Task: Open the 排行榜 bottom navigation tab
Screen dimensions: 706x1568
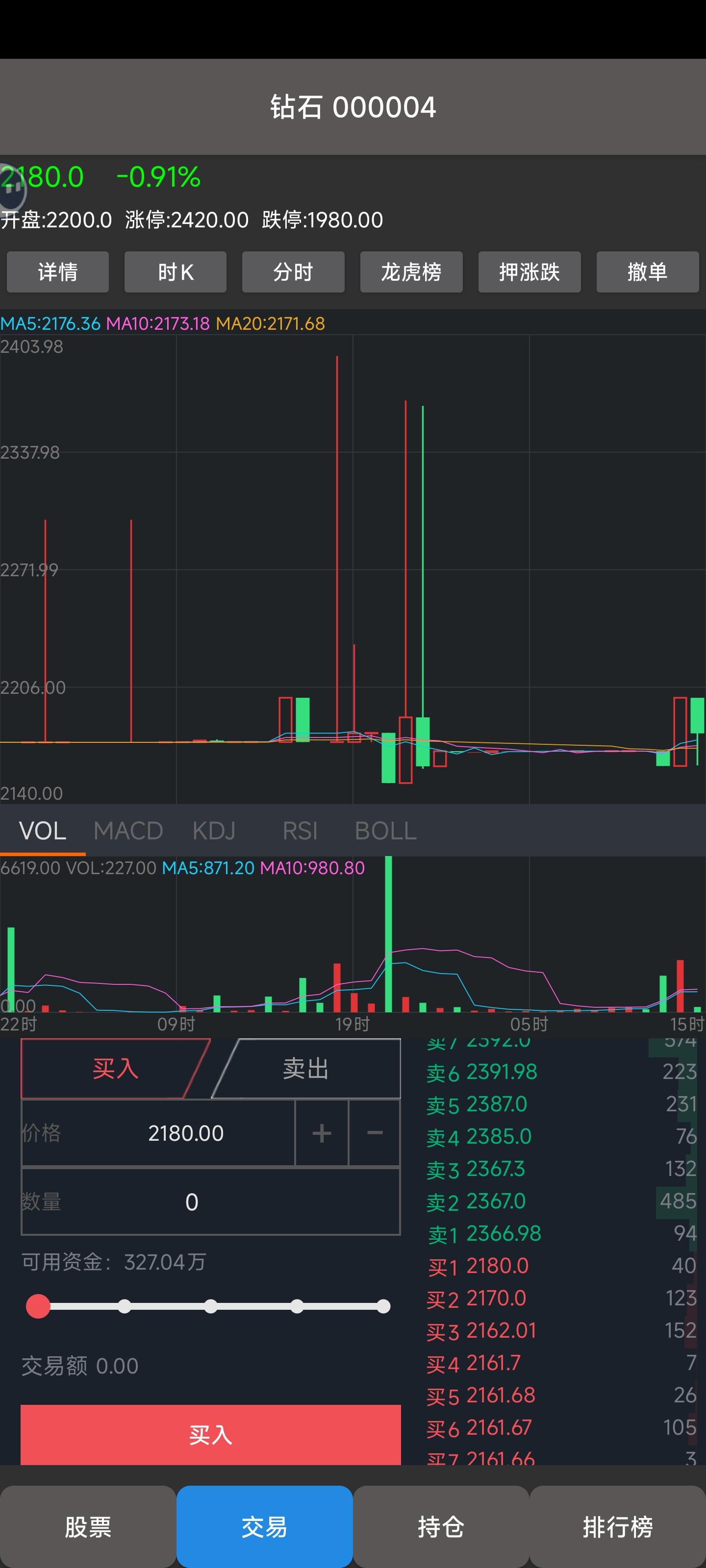Action: [x=618, y=1527]
